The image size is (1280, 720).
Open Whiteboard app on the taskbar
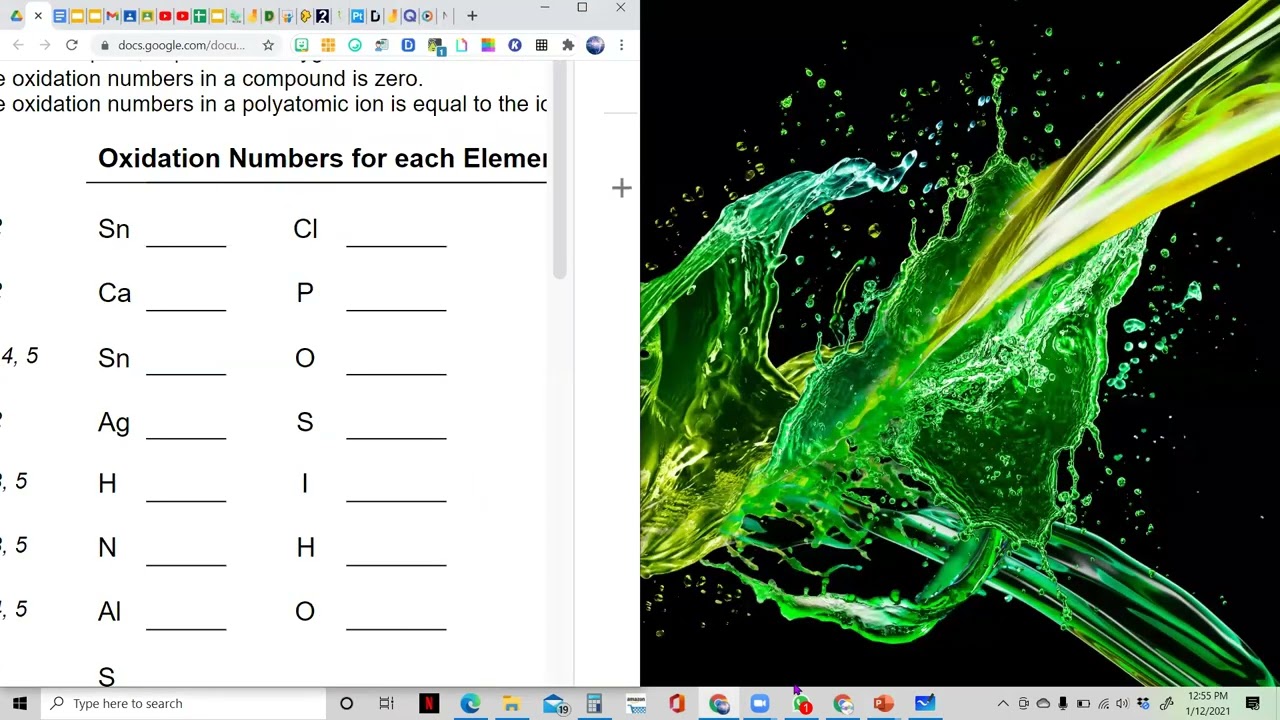925,703
